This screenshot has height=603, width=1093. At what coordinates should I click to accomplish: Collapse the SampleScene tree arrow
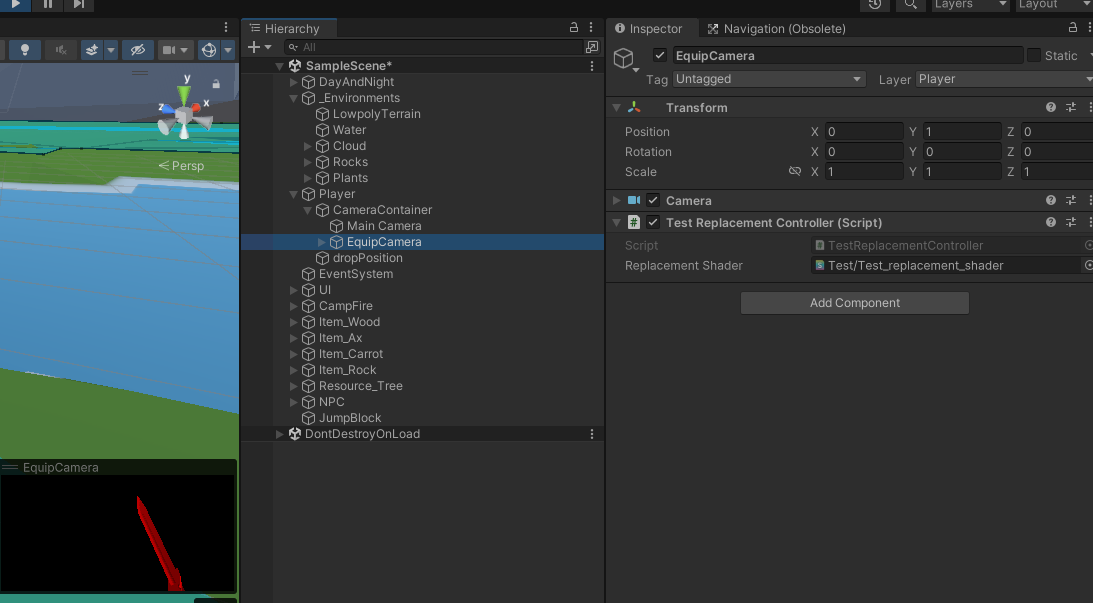coord(280,66)
